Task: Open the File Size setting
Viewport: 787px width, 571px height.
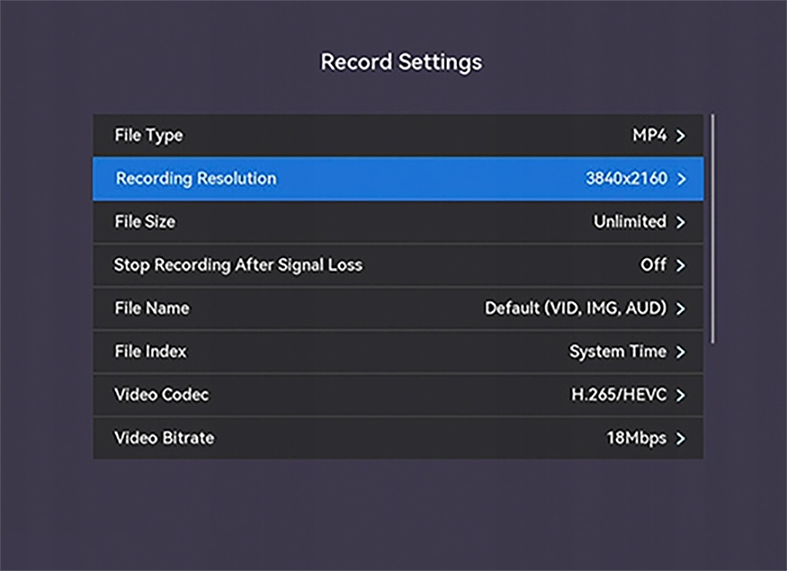Action: 146,222
